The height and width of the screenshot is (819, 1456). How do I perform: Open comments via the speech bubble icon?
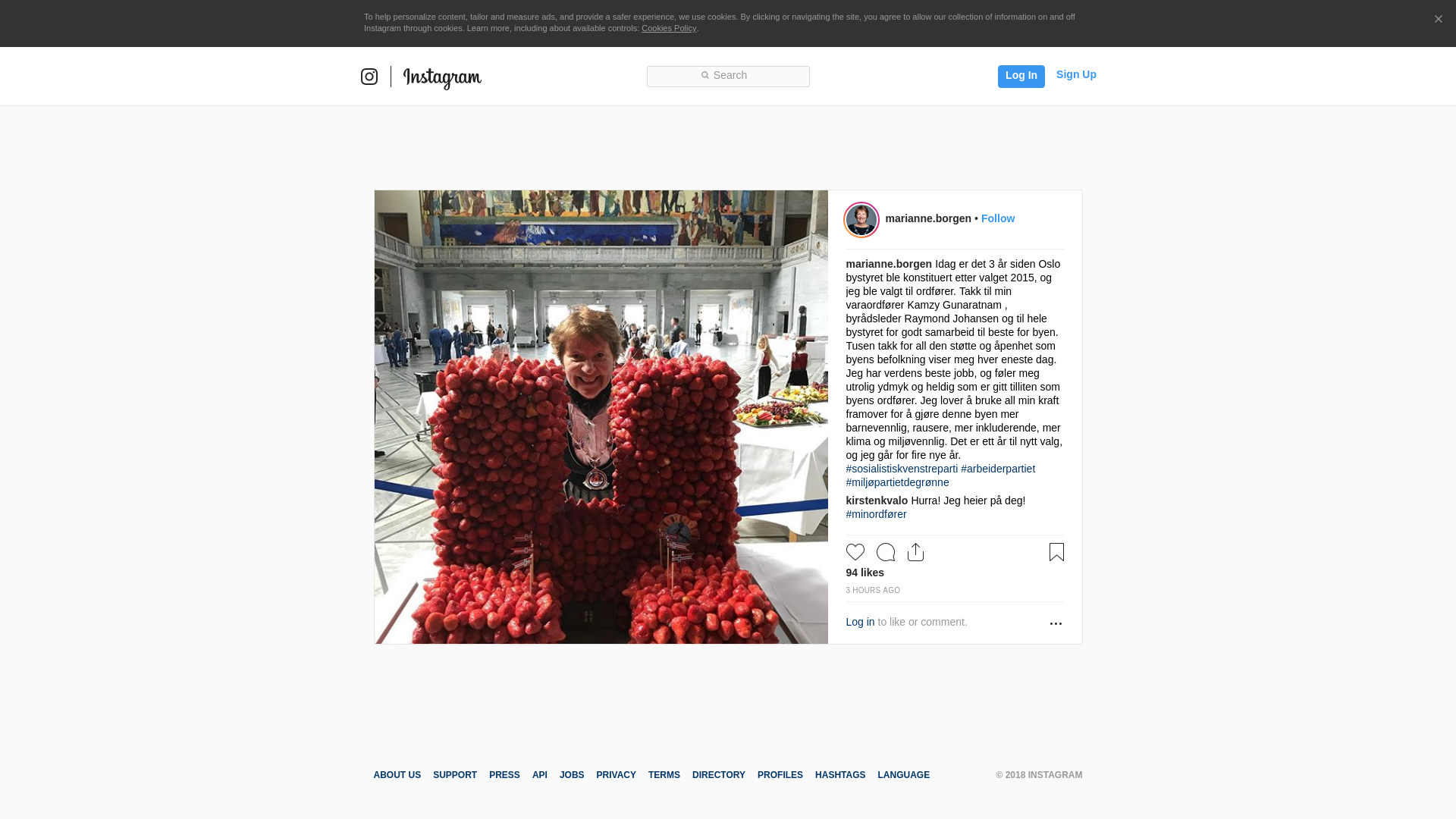(x=886, y=552)
